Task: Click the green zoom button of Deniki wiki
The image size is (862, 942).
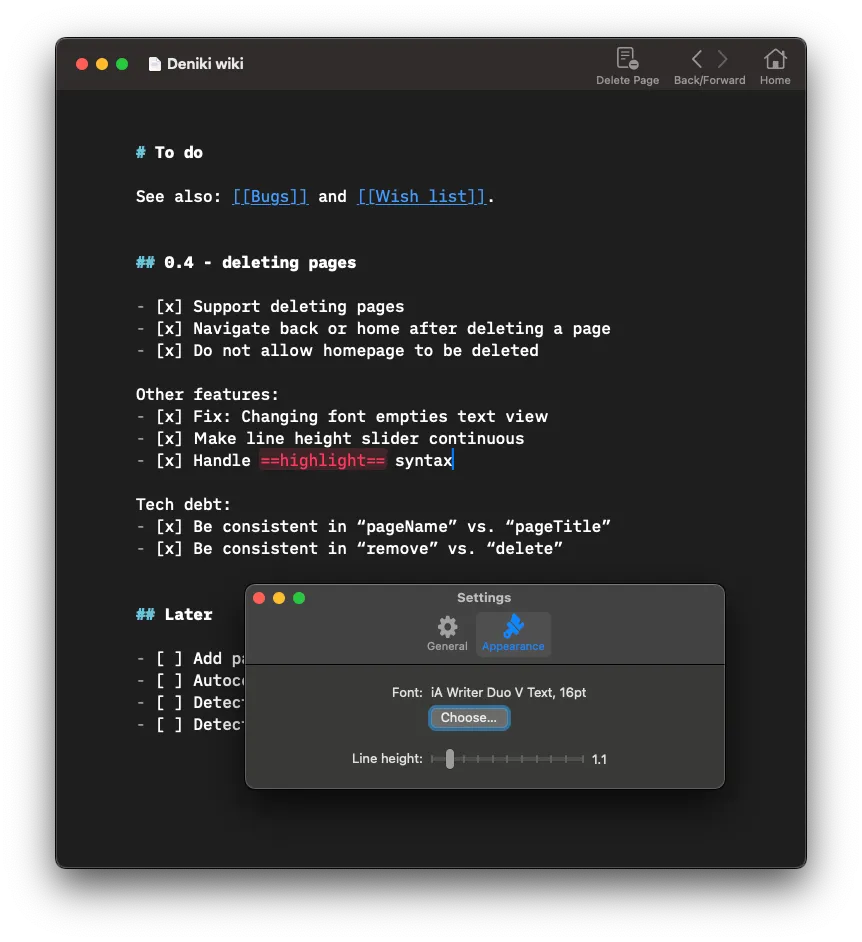Action: (x=122, y=64)
